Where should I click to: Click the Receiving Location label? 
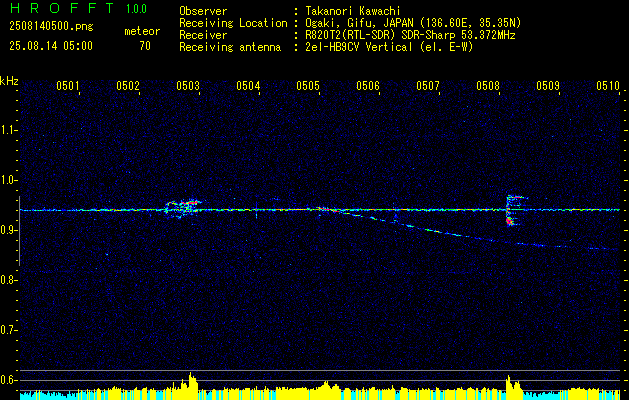coord(233,23)
